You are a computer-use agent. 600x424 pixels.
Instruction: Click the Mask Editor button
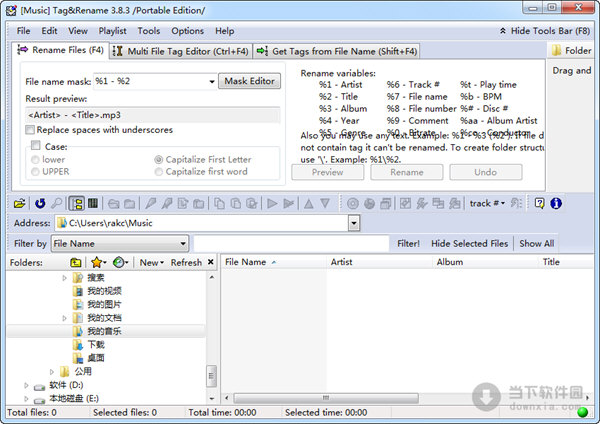pyautogui.click(x=249, y=81)
